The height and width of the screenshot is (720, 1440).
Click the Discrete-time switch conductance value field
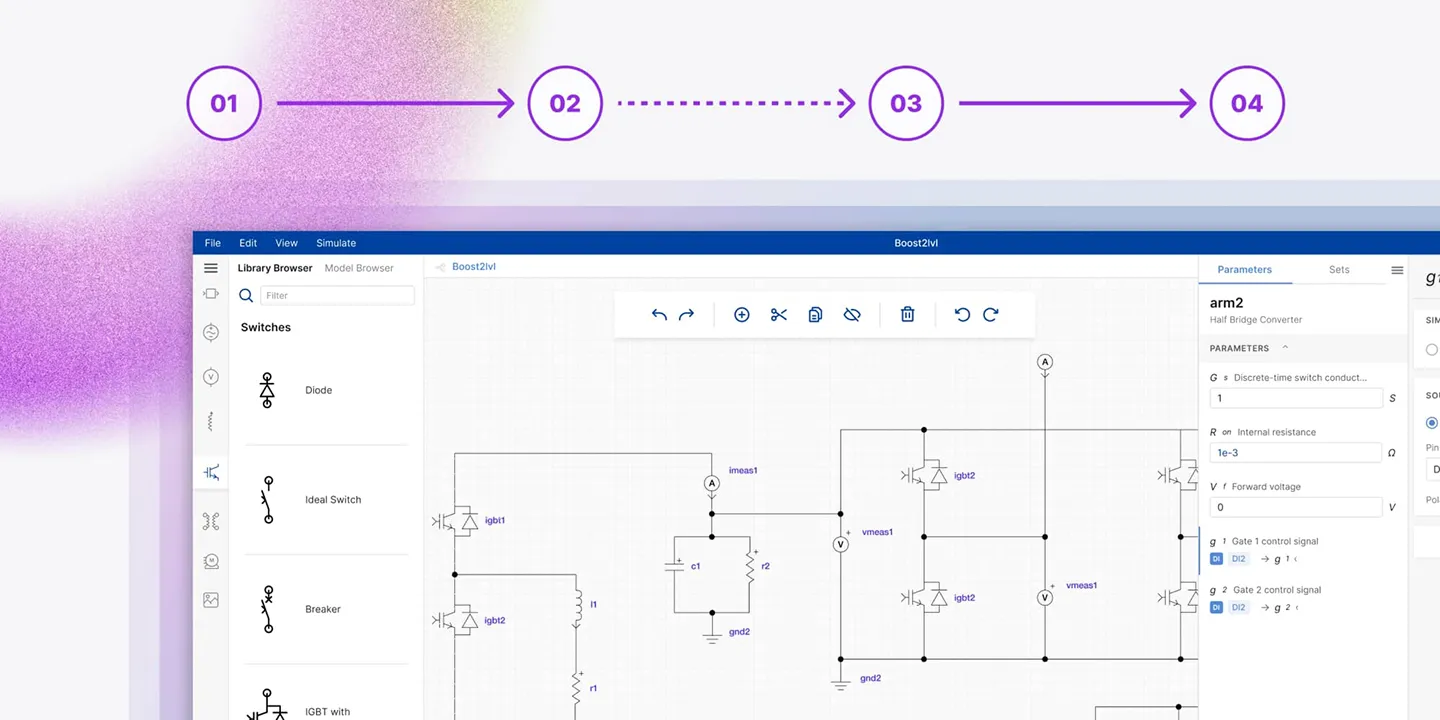1296,398
